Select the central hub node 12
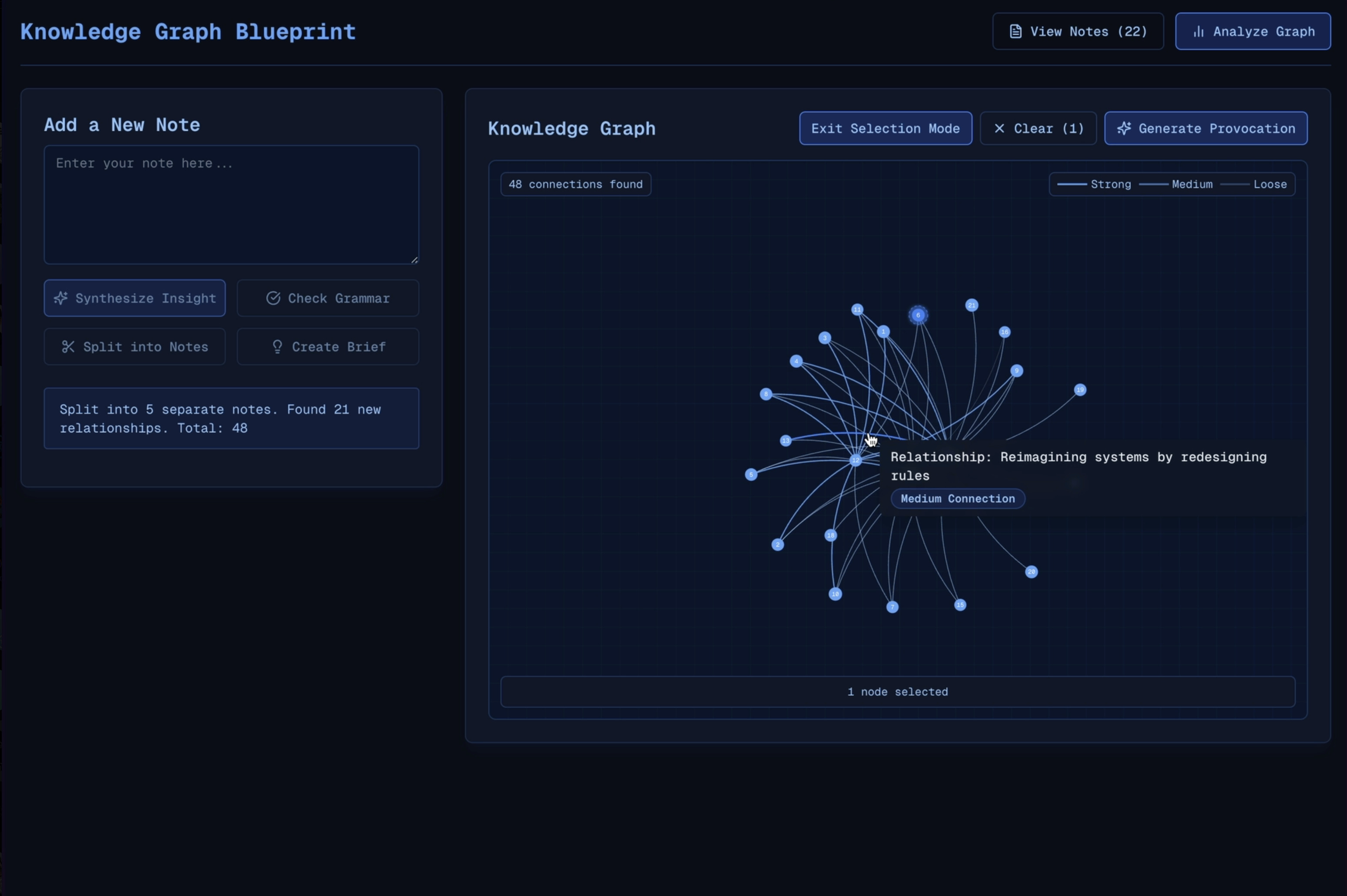The image size is (1347, 896). point(855,460)
